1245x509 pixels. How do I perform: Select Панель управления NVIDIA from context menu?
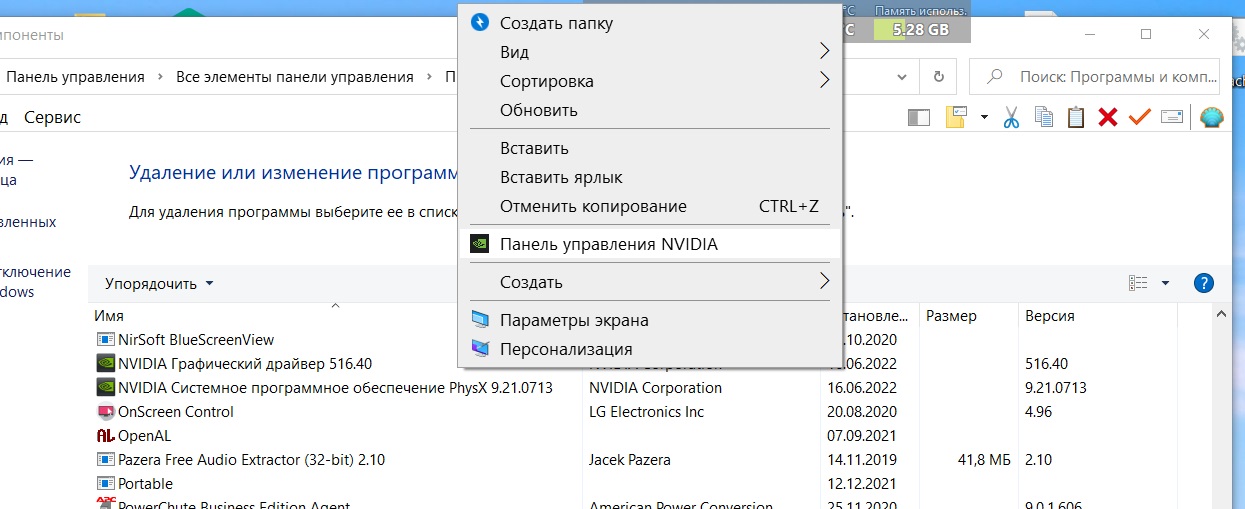608,244
